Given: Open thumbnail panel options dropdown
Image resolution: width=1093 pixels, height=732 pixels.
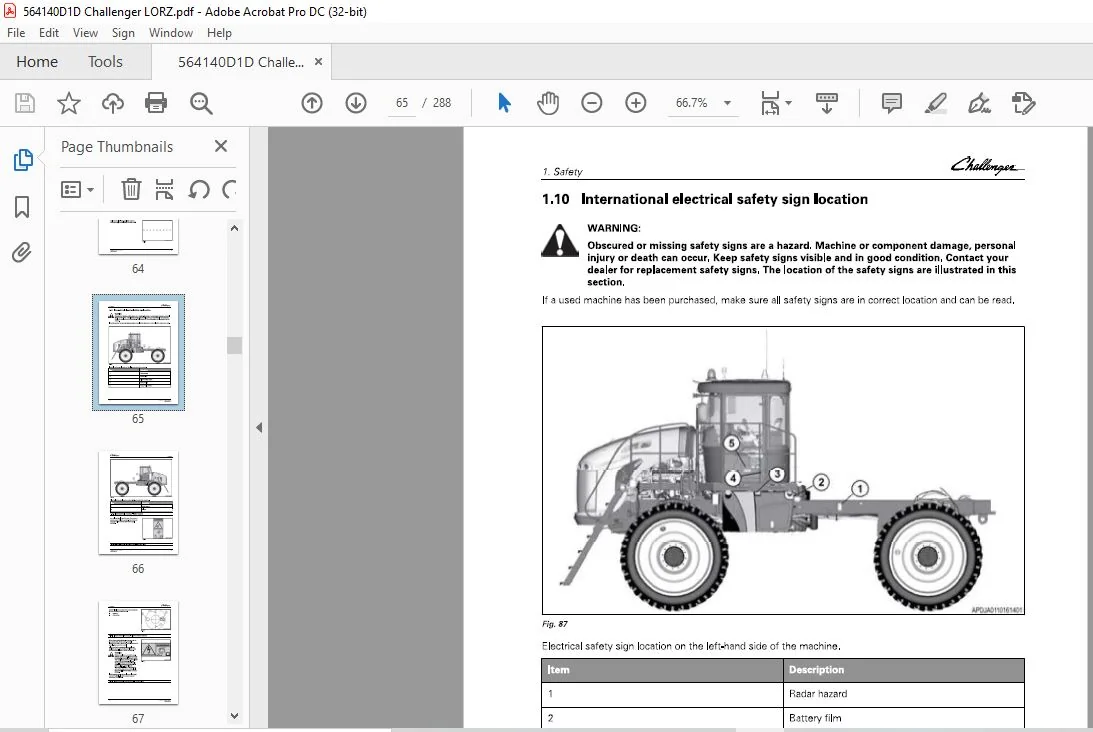Looking at the screenshot, I should [77, 190].
